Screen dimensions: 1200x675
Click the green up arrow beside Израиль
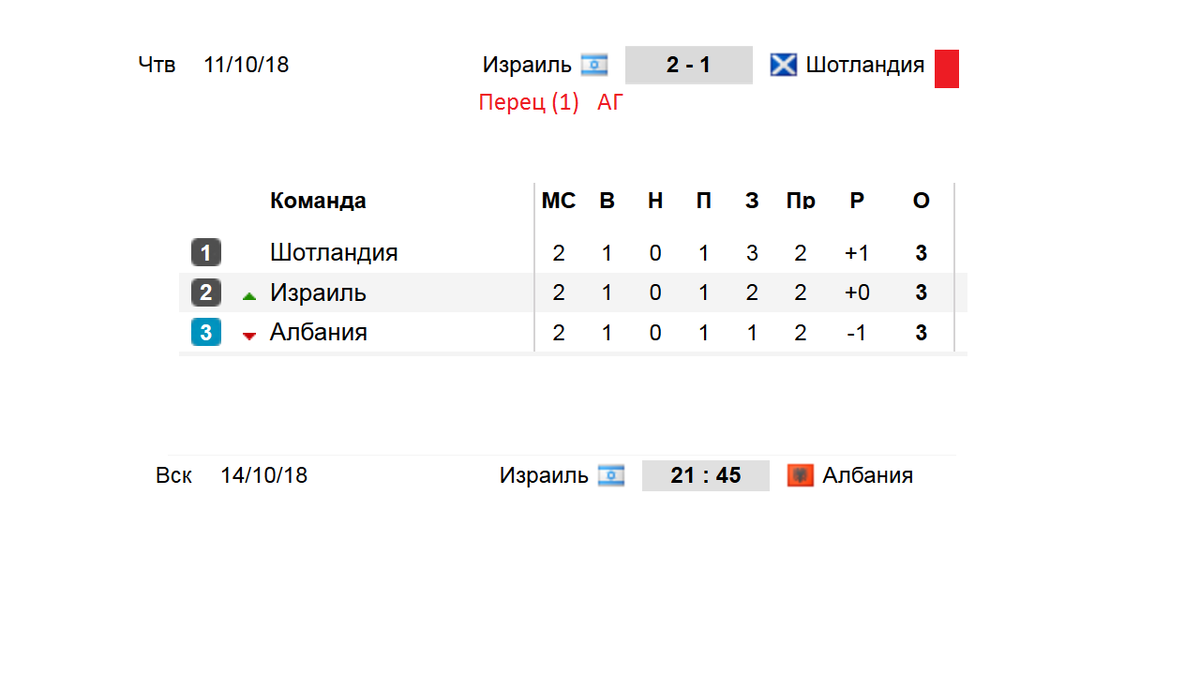249,296
